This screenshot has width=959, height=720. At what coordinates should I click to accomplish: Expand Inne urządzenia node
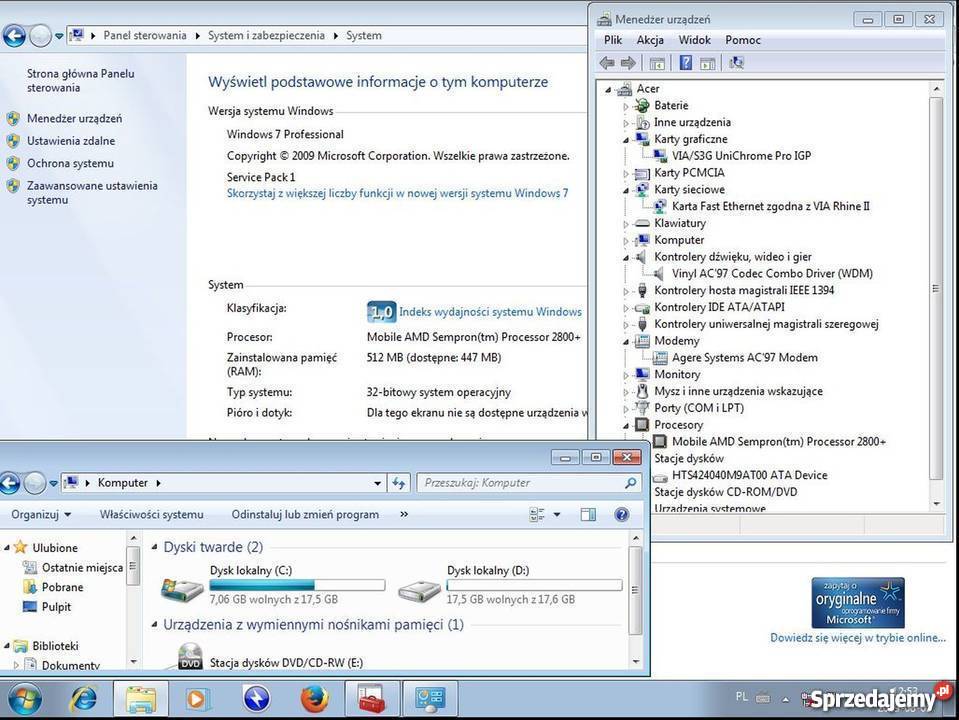[x=626, y=123]
